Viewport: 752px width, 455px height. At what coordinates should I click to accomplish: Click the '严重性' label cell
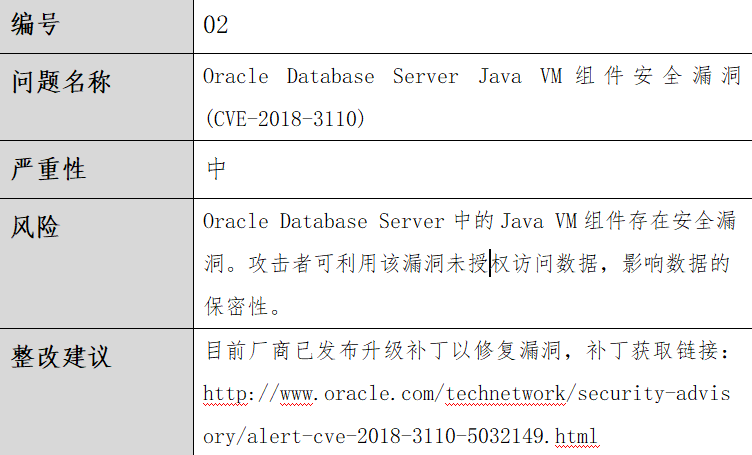click(96, 169)
